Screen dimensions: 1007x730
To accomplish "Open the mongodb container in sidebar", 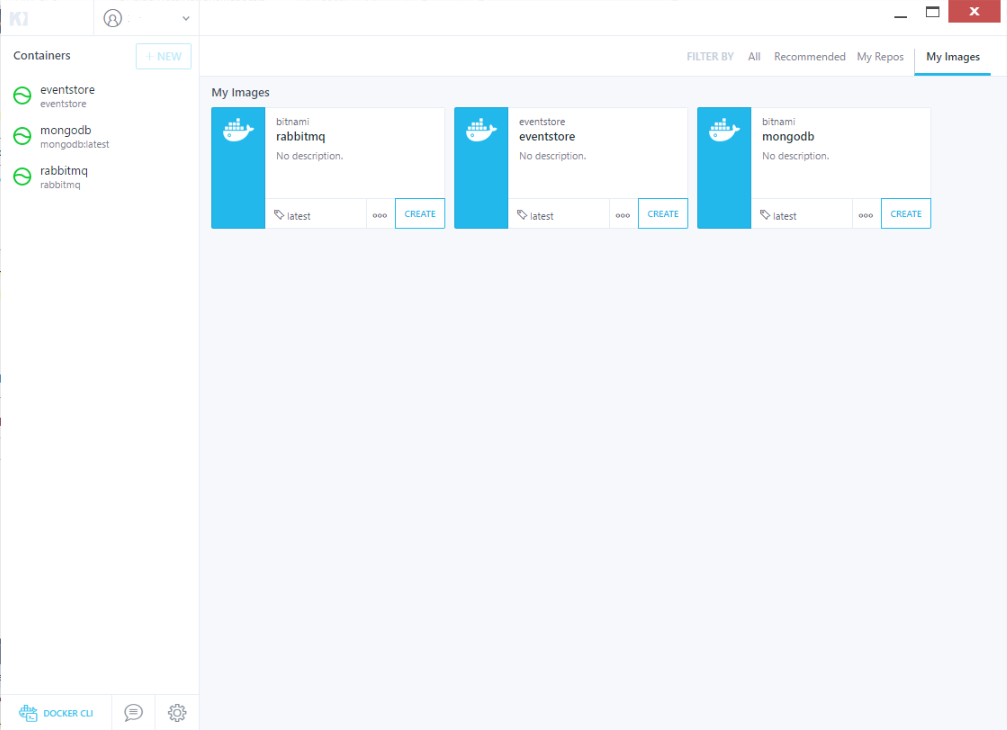I will [100, 136].
